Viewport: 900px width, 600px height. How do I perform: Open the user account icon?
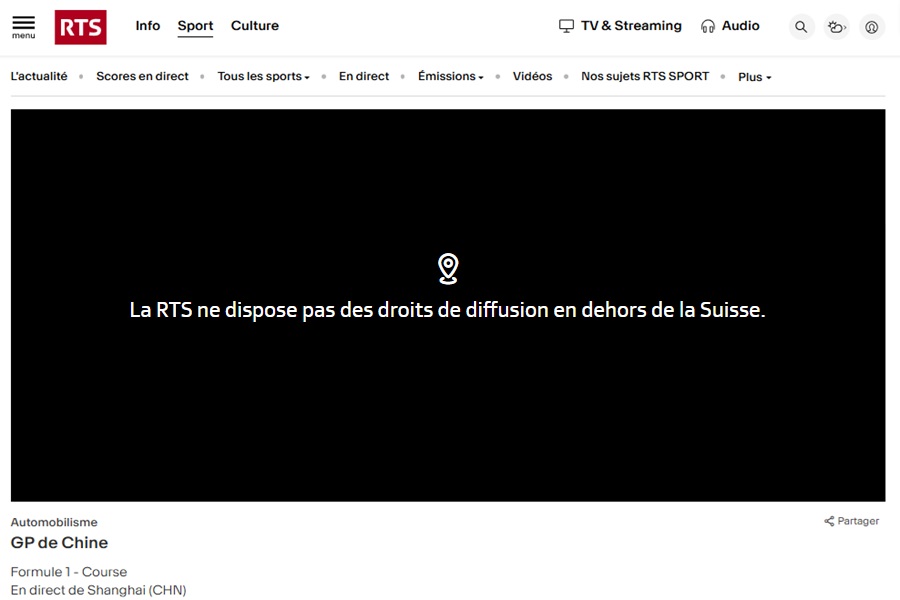(871, 26)
